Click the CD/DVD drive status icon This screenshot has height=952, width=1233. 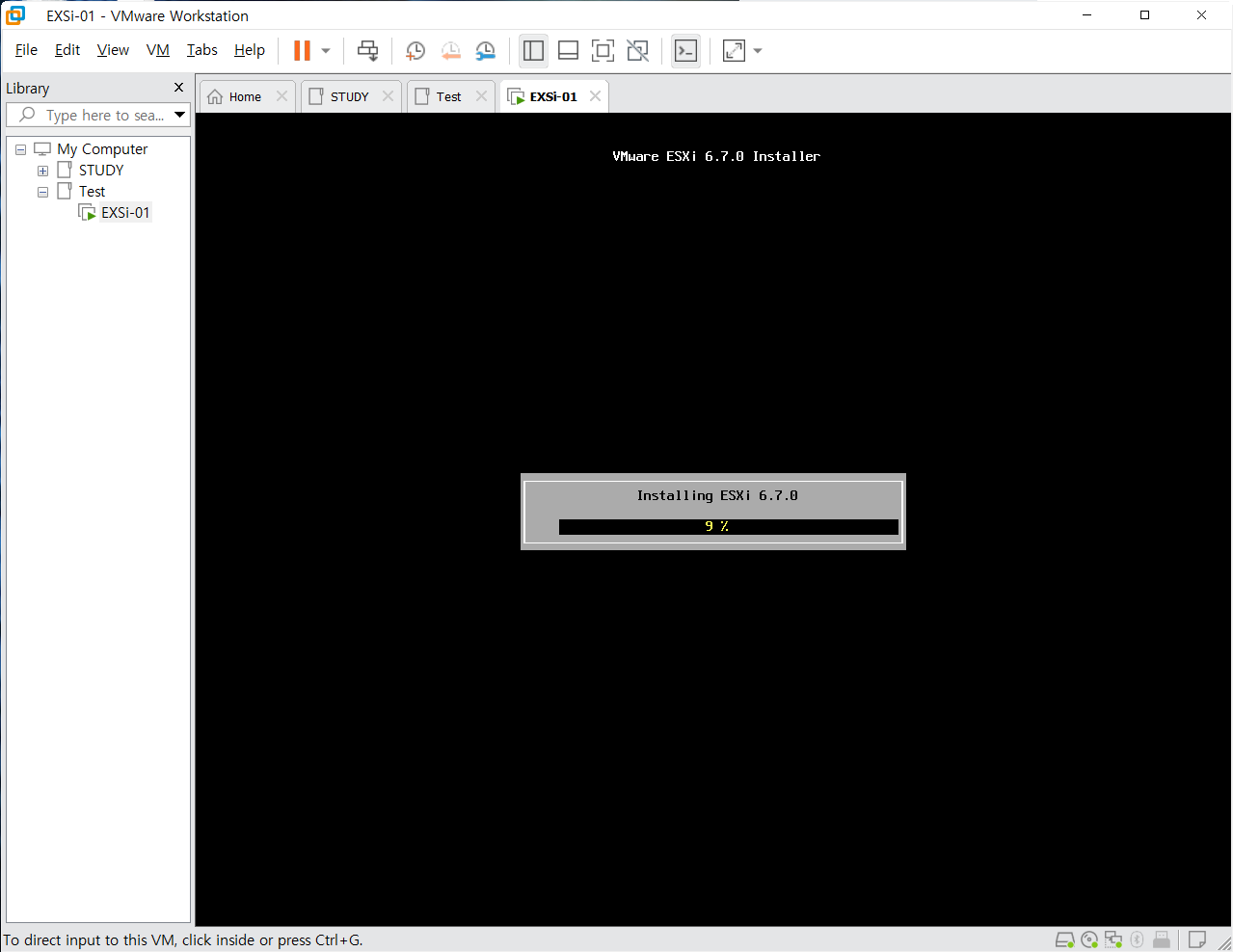(x=1089, y=939)
